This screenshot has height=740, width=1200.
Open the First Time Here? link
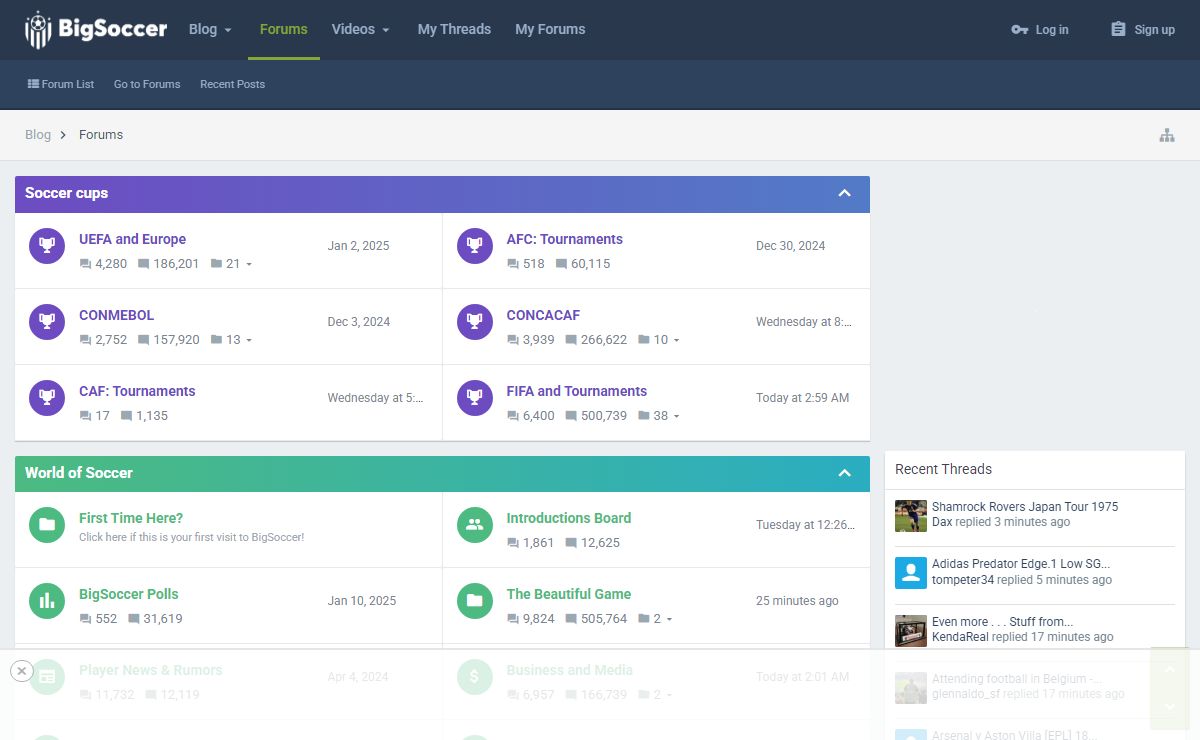(x=131, y=518)
